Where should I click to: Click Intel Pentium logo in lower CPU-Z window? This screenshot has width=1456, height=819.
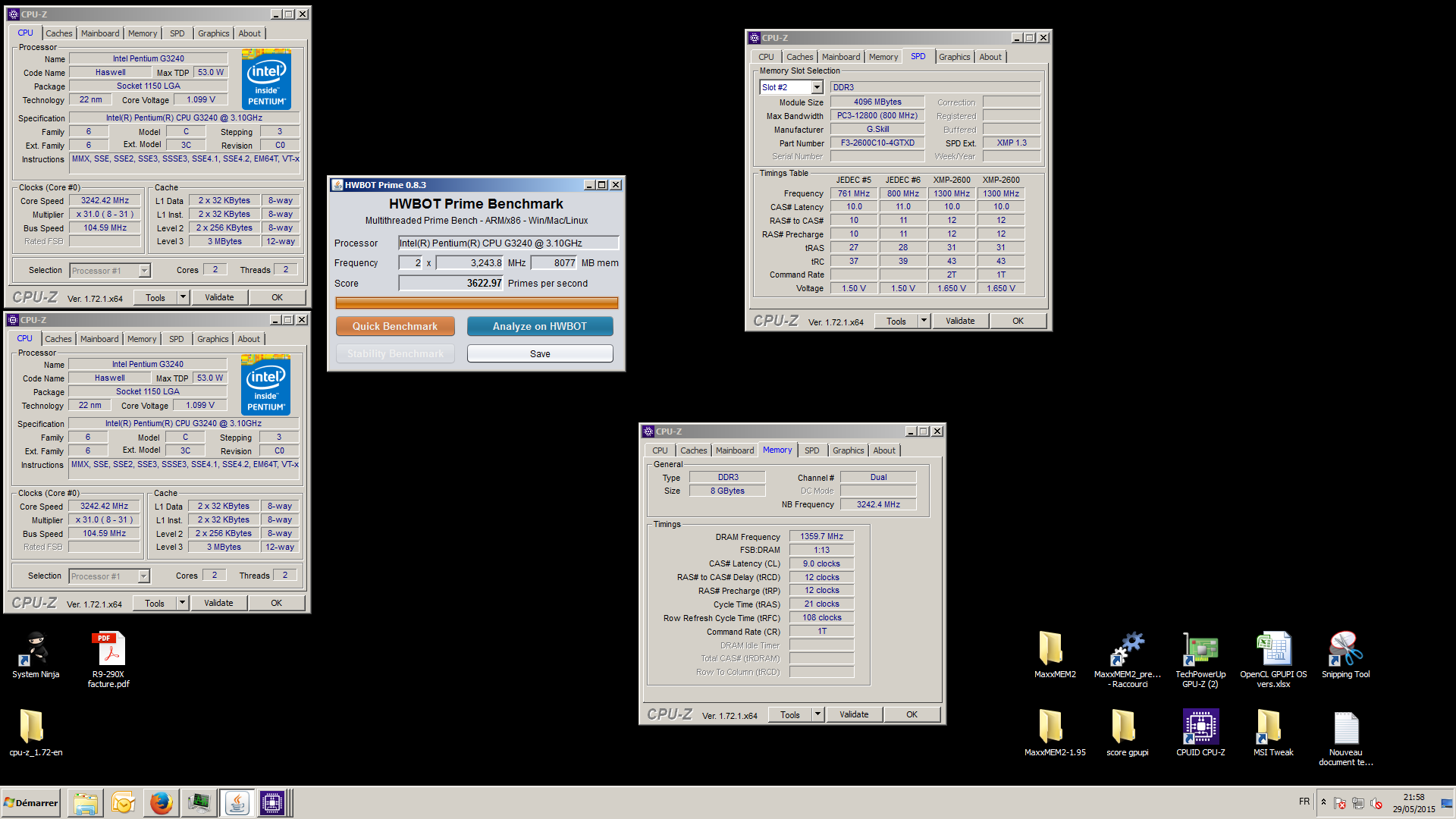point(265,385)
